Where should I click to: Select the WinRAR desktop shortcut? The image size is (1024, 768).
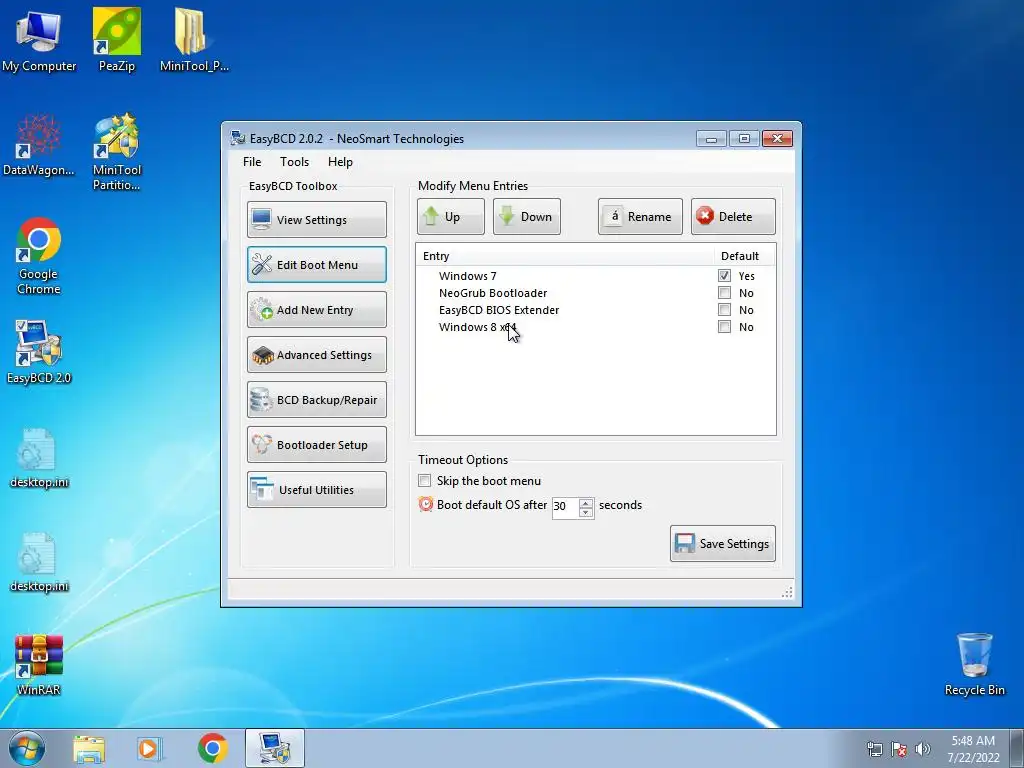[39, 665]
